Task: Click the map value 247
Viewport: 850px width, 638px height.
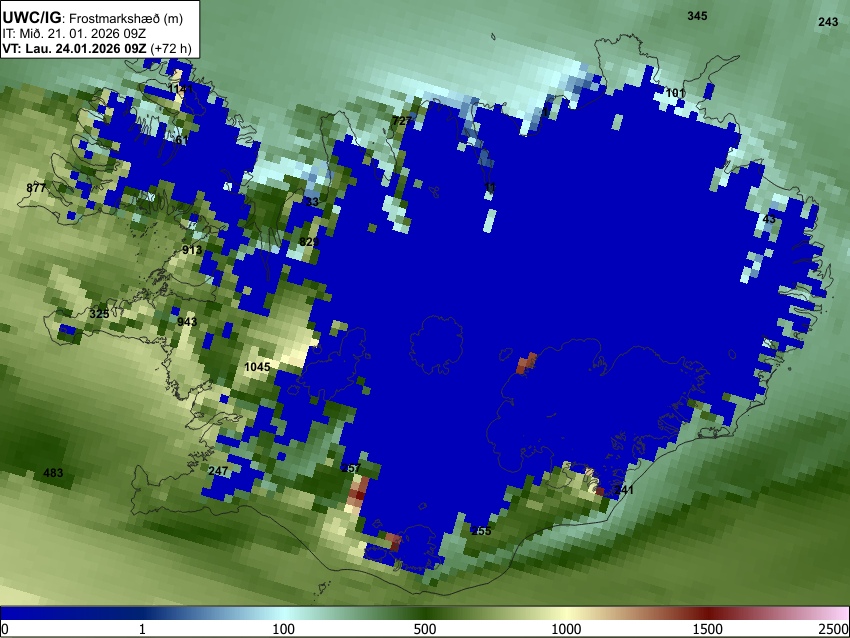Action: [218, 471]
